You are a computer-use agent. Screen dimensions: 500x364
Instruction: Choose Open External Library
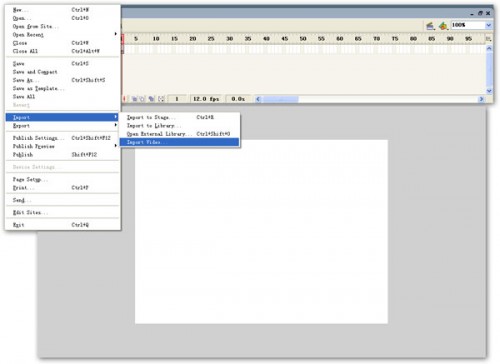(x=180, y=134)
